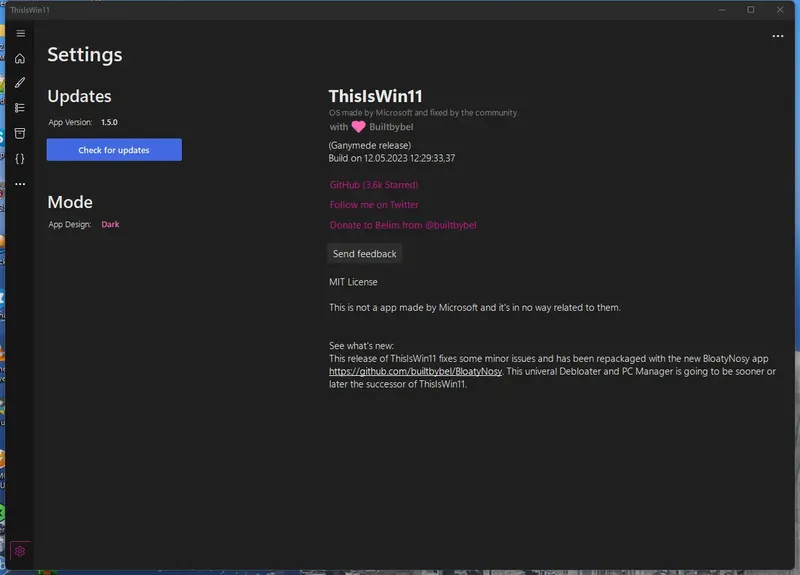Click the Mode section heading
Viewport: 800px width, 575px height.
pos(70,202)
